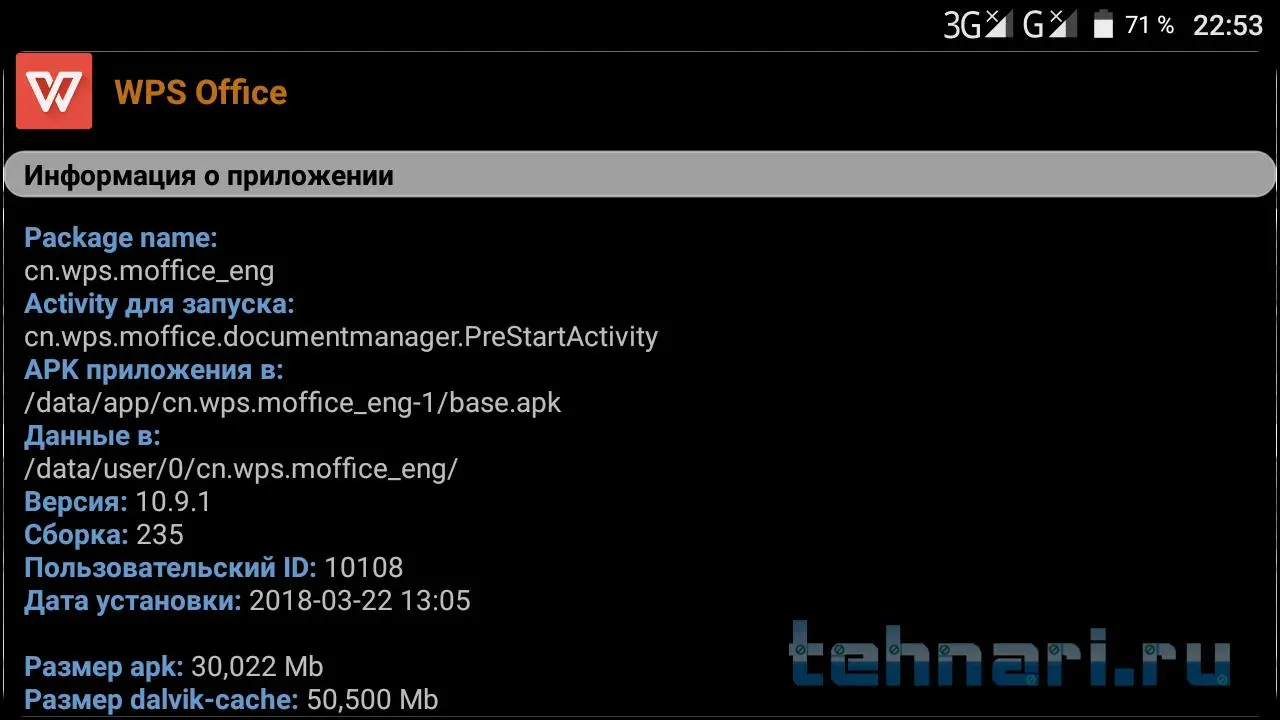Tap the Activity для запуска label
Screen dimensions: 1280x720
[x=159, y=304]
